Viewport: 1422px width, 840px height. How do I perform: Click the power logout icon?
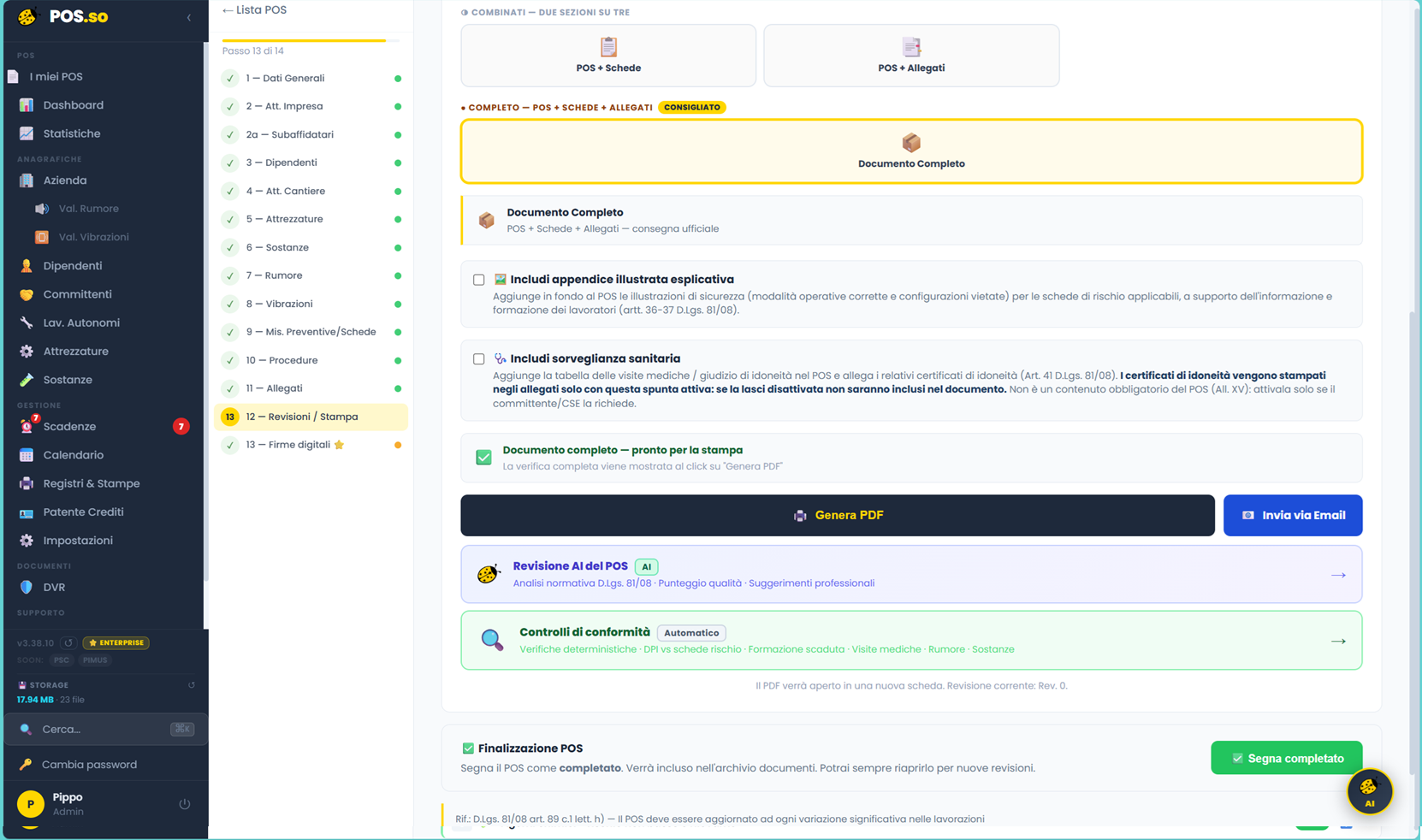tap(184, 804)
